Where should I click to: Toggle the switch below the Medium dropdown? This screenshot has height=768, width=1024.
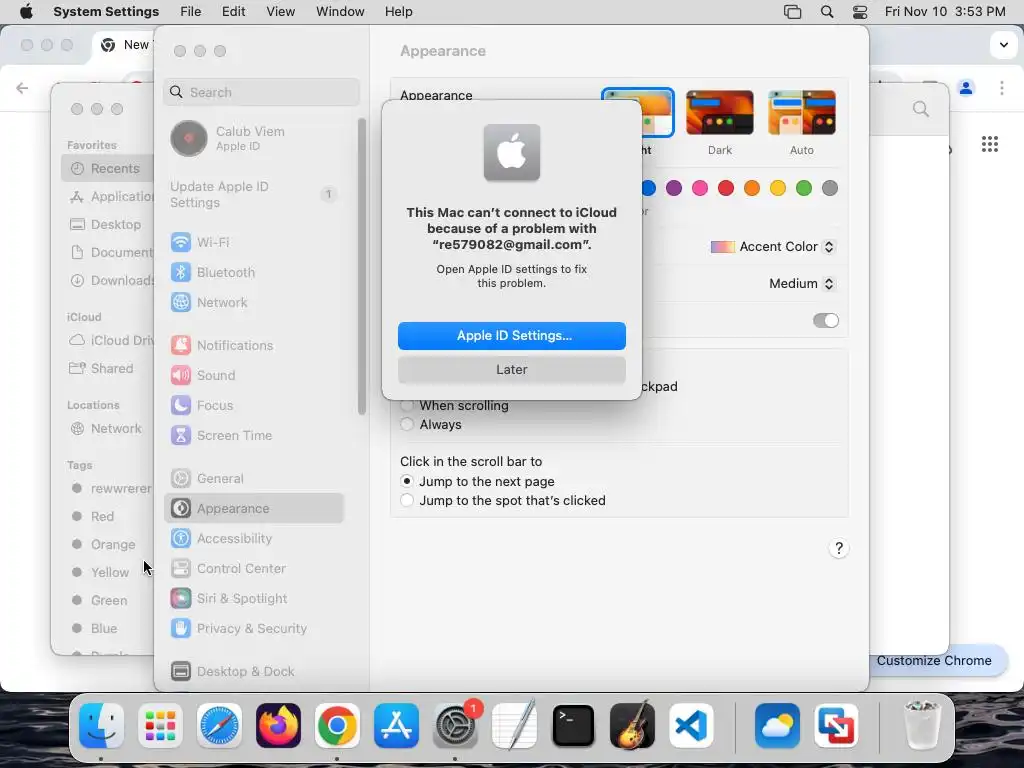pos(825,321)
